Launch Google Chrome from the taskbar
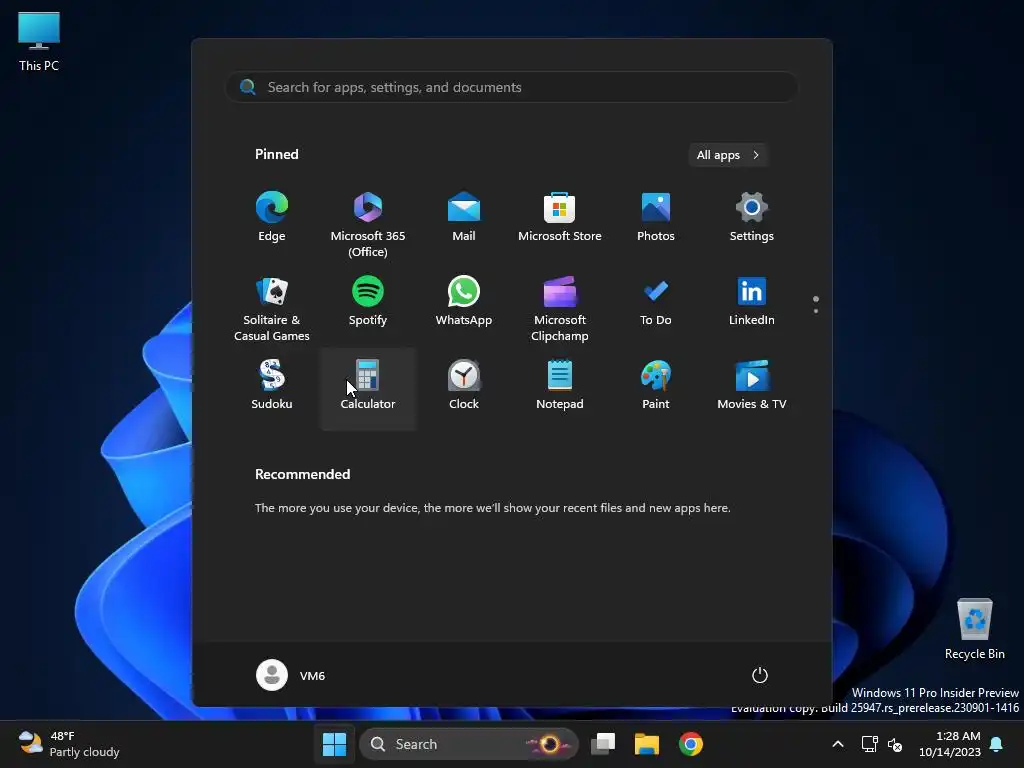 tap(691, 744)
